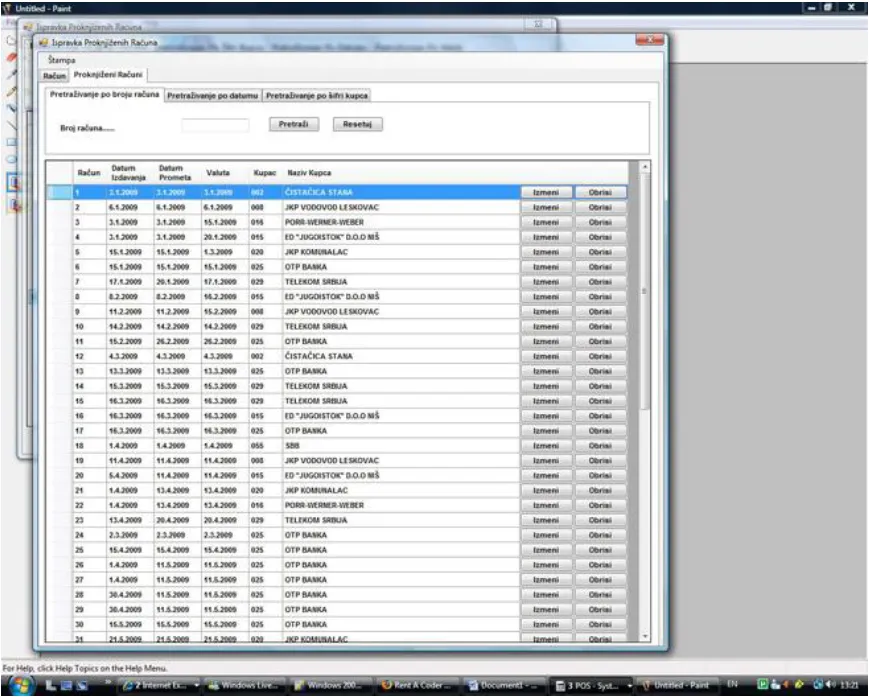Open Rent A Coder taskbar window

417,685
